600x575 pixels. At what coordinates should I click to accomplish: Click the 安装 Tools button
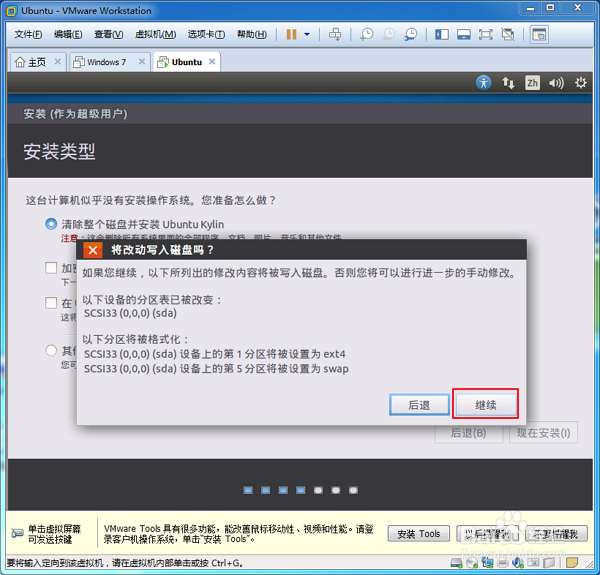click(x=419, y=534)
